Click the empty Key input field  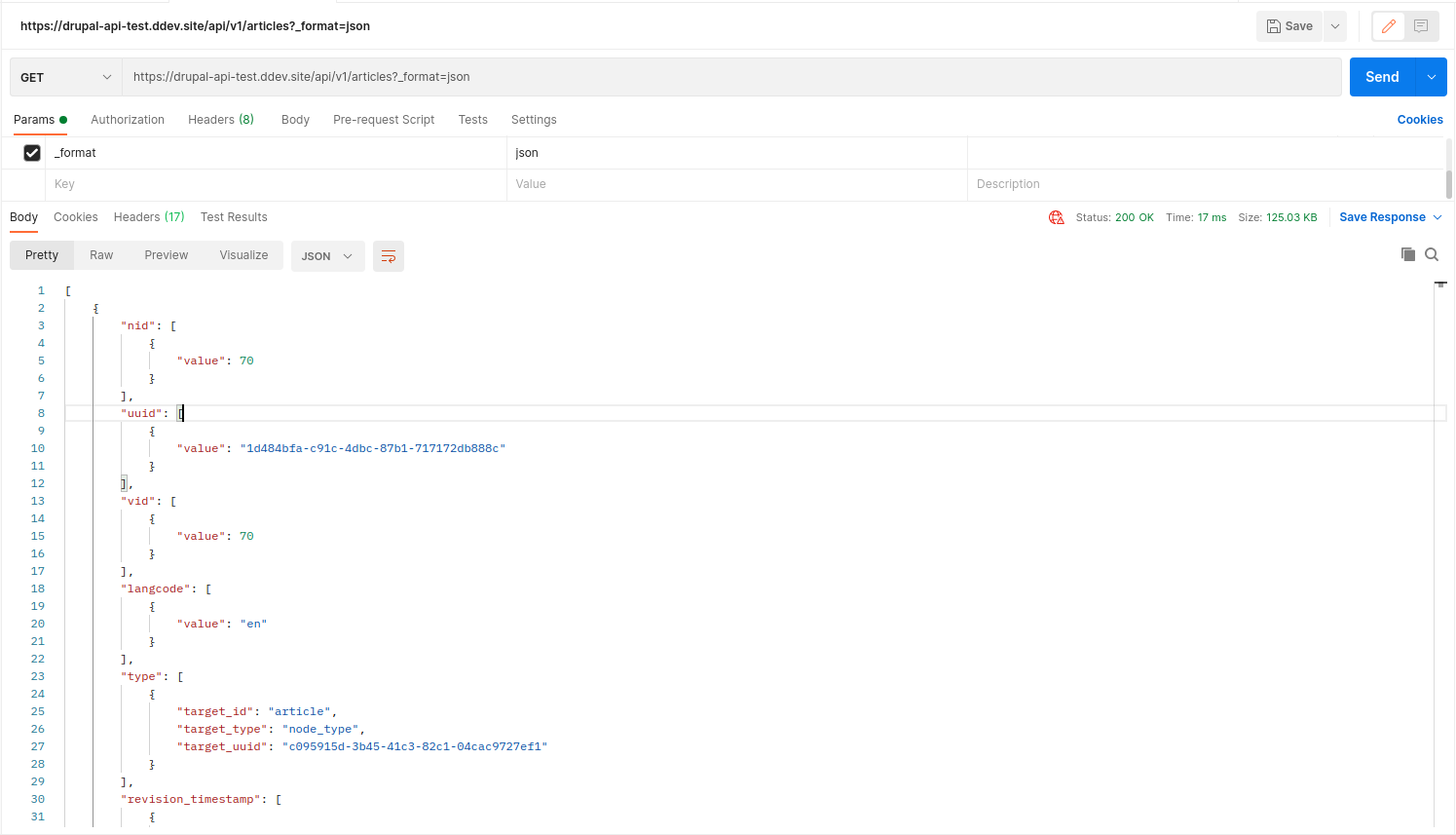pyautogui.click(x=276, y=184)
